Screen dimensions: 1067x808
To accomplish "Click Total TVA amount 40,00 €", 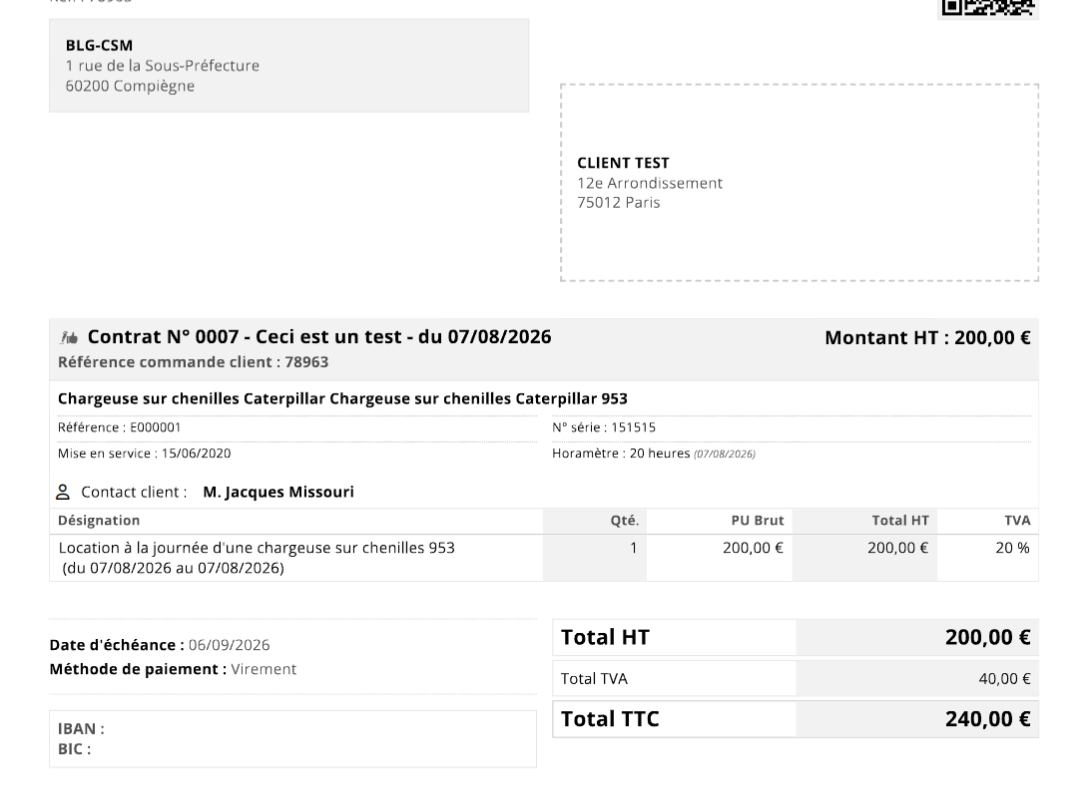I will point(1004,679).
